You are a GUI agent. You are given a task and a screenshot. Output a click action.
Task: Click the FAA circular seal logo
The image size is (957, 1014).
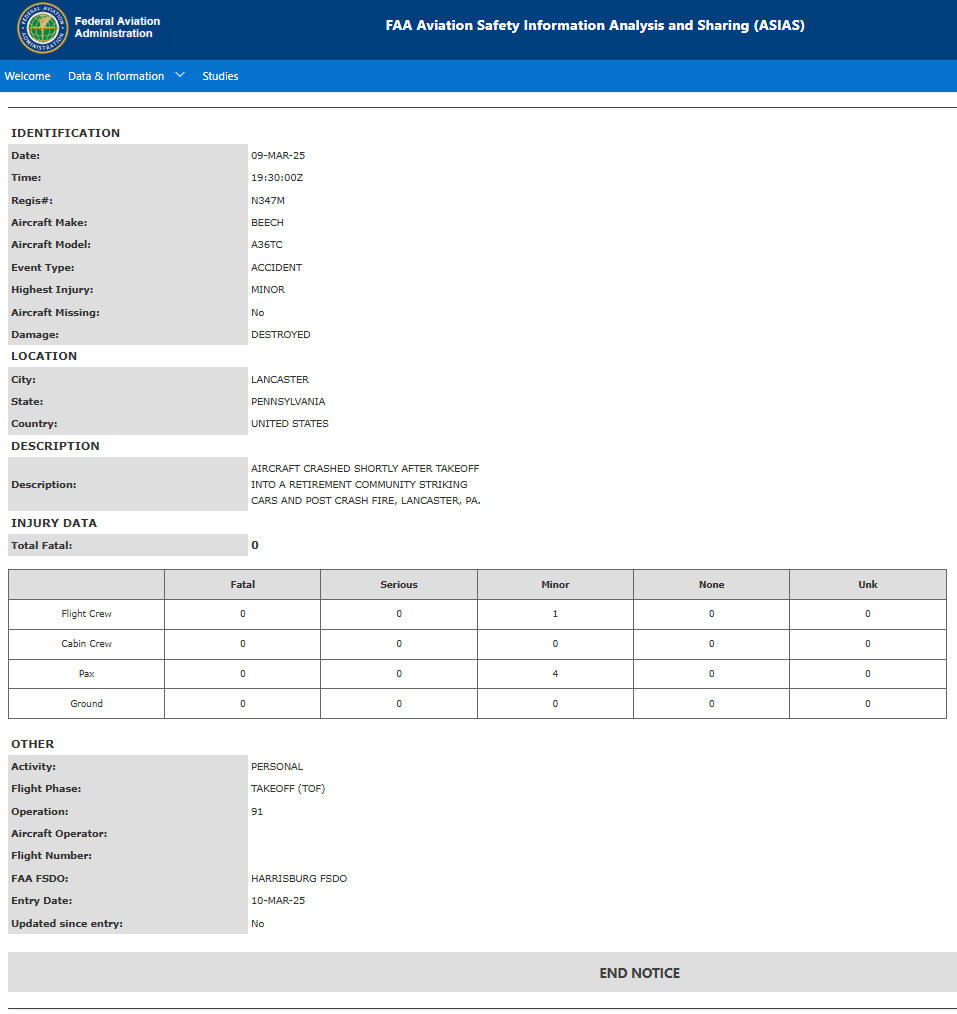[42, 28]
